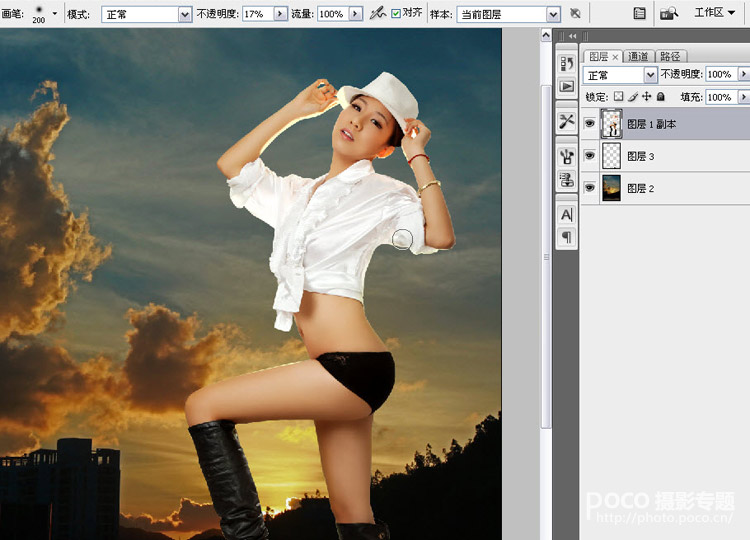Click the layer 不透明度 100% field
The height and width of the screenshot is (540, 750).
point(721,74)
